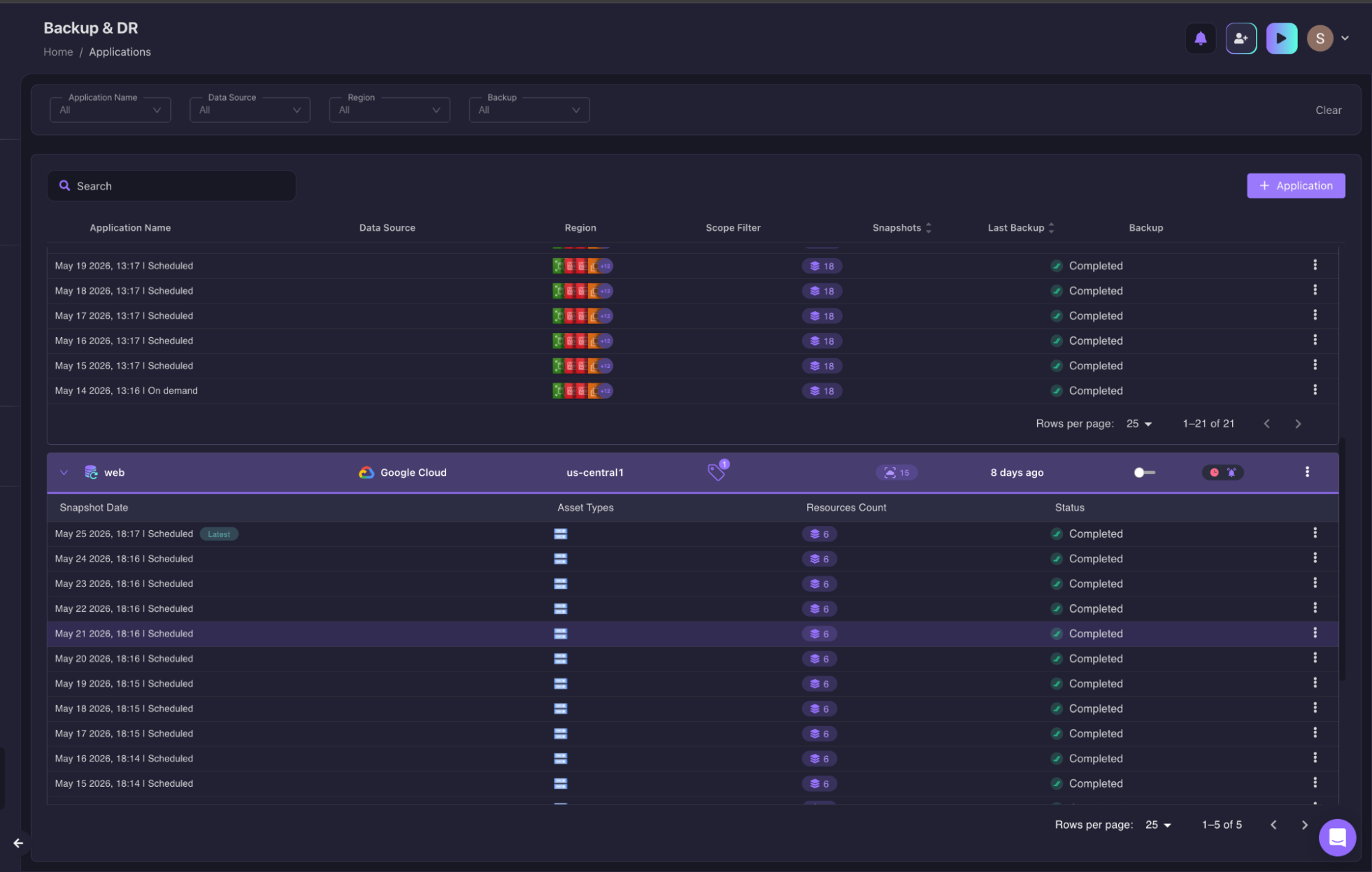Click the schedule clock icon for web
This screenshot has width=1372, height=872.
[1214, 472]
